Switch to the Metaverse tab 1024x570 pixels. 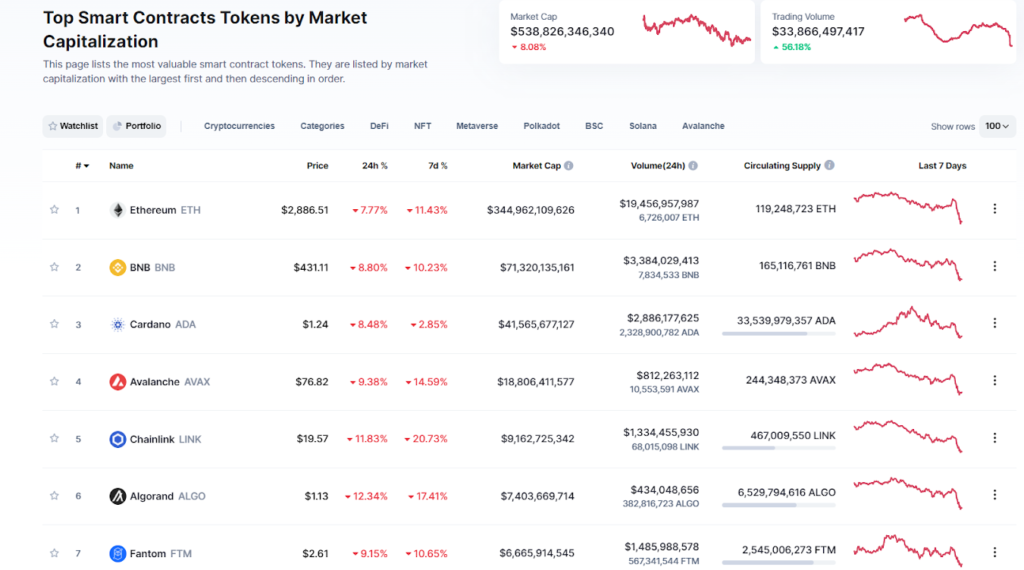point(477,126)
